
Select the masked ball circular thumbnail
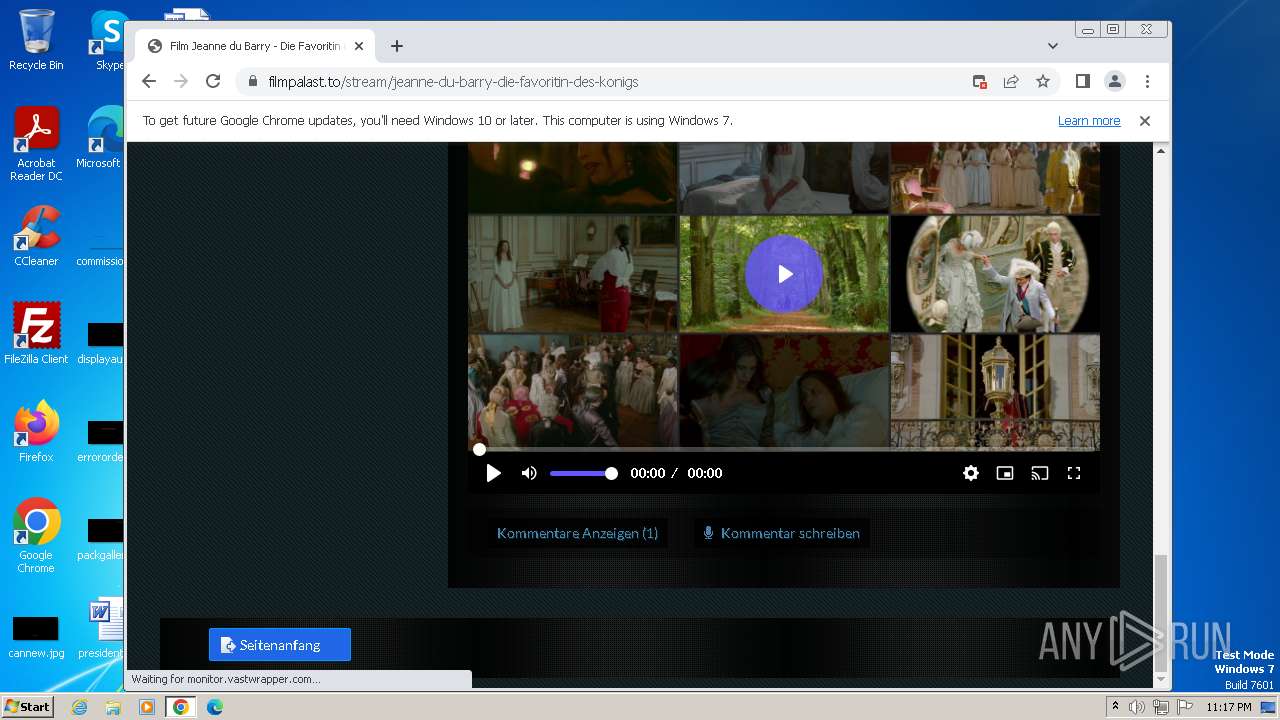tap(995, 273)
